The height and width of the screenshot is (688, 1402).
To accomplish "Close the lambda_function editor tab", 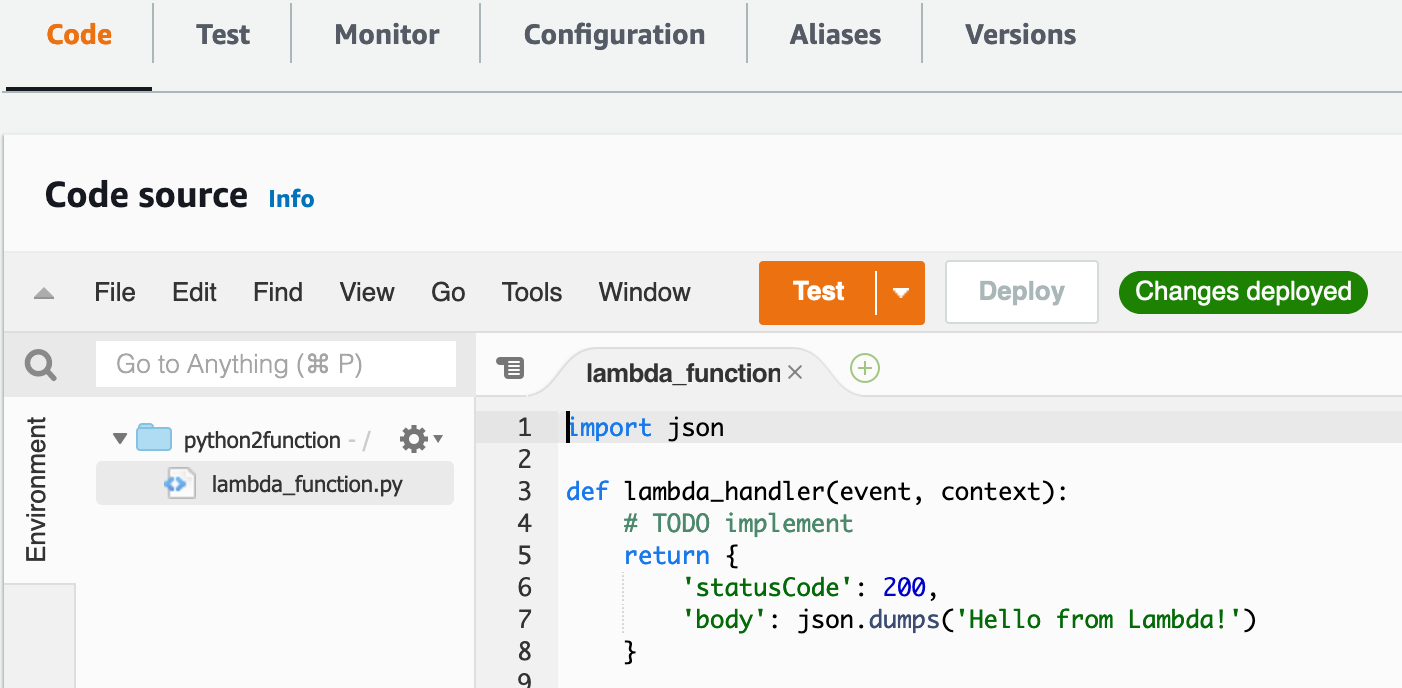I will [795, 372].
